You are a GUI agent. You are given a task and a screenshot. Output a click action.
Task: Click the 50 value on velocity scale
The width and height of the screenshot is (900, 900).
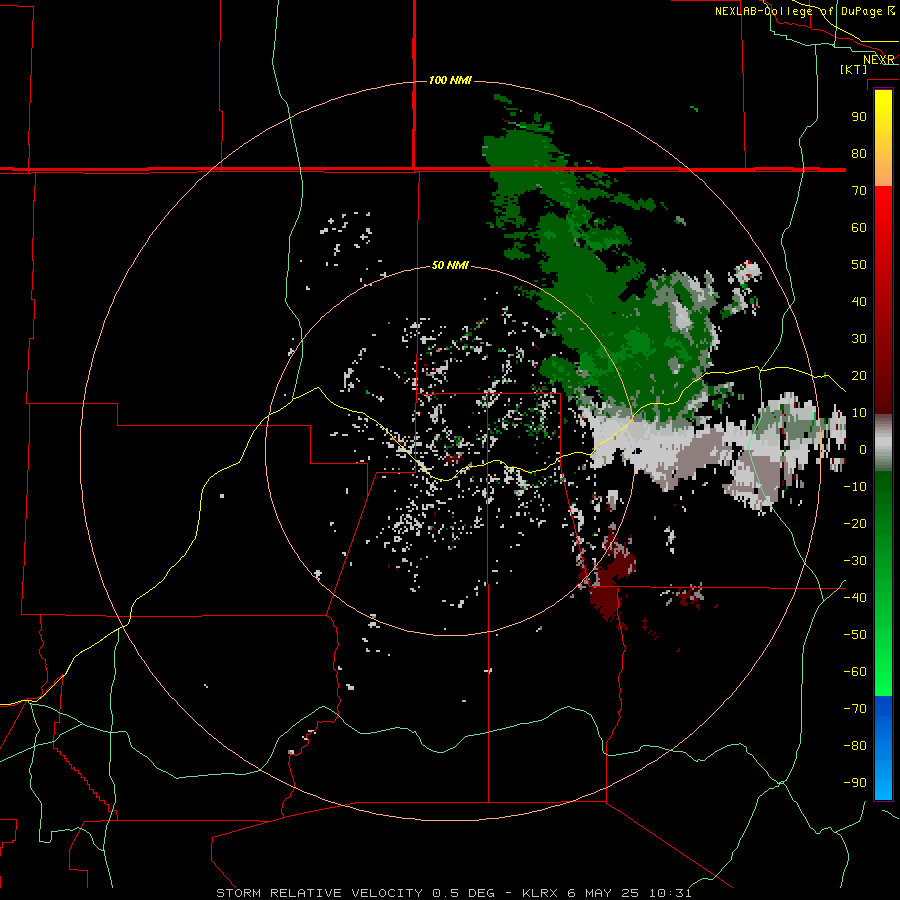coord(859,265)
